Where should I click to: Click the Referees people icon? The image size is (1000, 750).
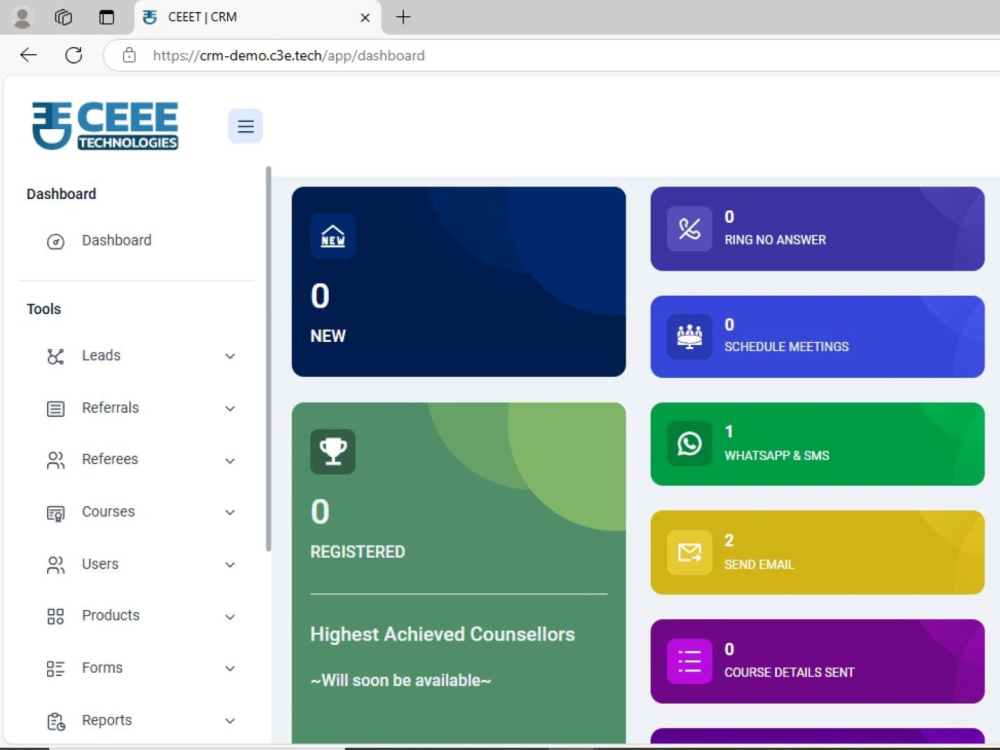[x=55, y=460]
